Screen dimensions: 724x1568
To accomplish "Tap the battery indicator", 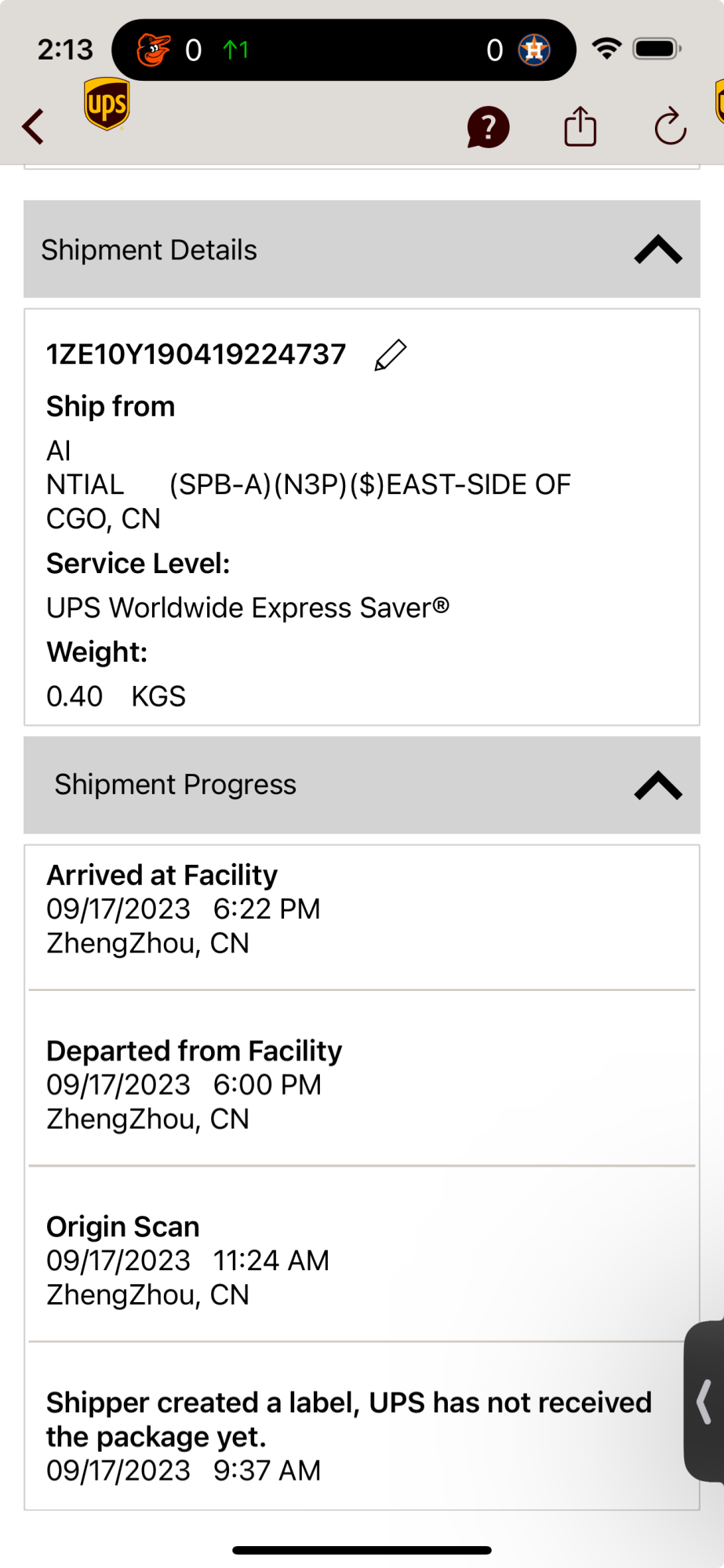I will click(x=657, y=49).
